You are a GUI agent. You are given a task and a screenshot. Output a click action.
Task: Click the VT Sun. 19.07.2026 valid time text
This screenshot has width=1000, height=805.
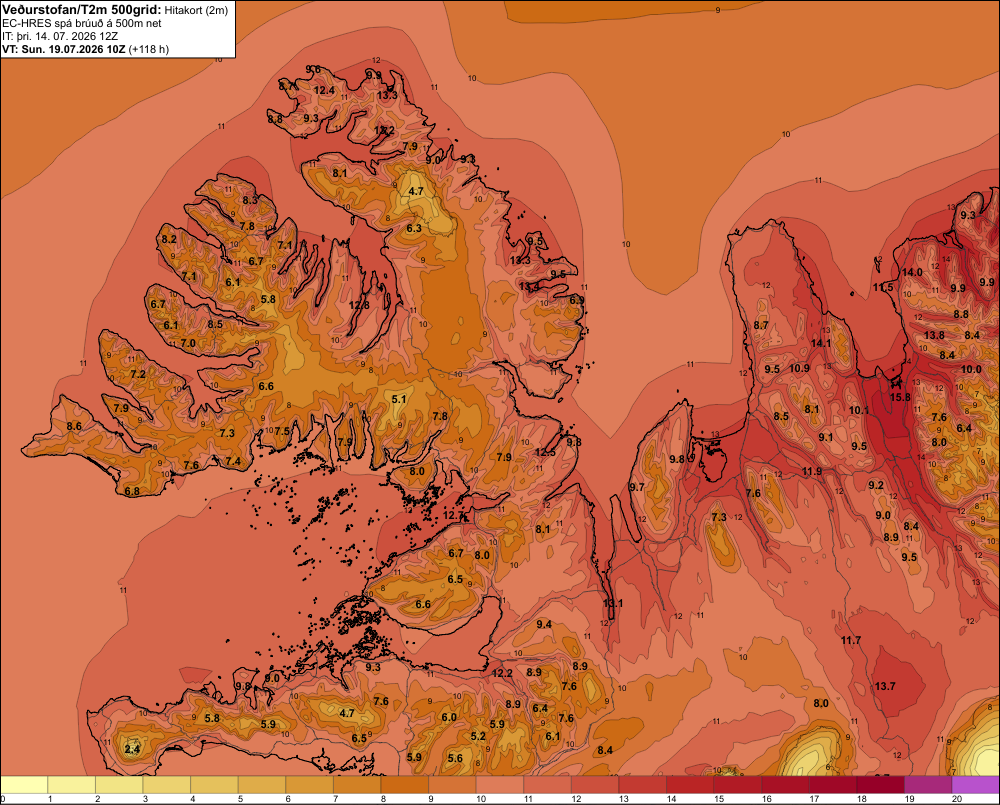pyautogui.click(x=85, y=49)
